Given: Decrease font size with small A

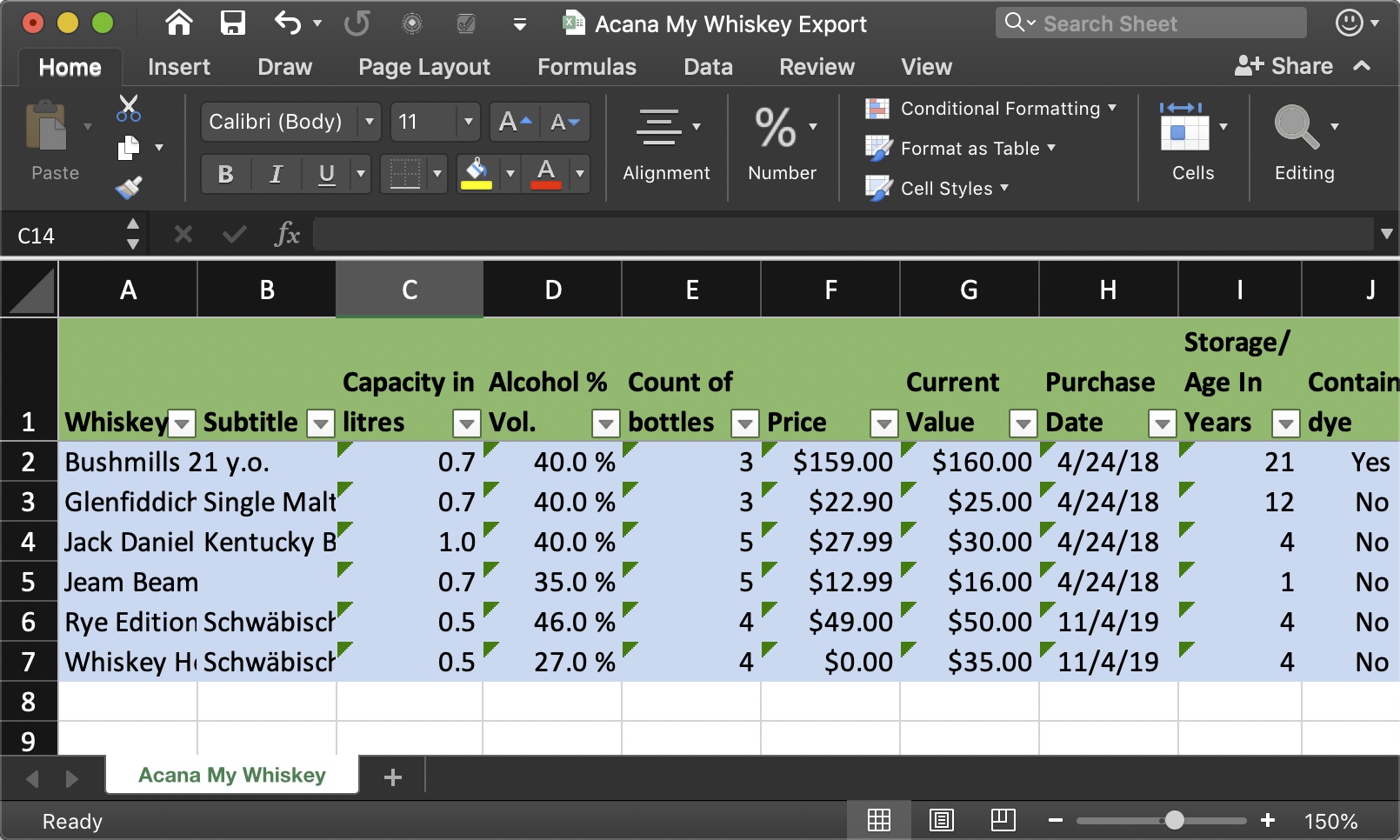Looking at the screenshot, I should (565, 122).
